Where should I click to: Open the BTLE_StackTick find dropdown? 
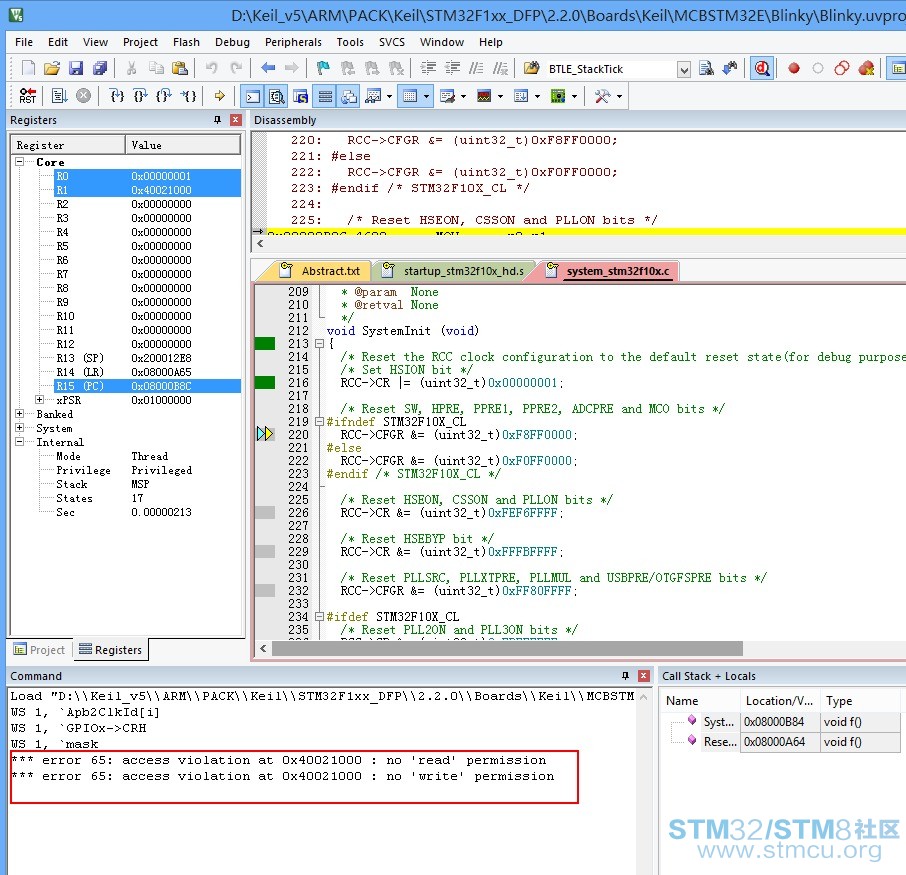(x=684, y=69)
